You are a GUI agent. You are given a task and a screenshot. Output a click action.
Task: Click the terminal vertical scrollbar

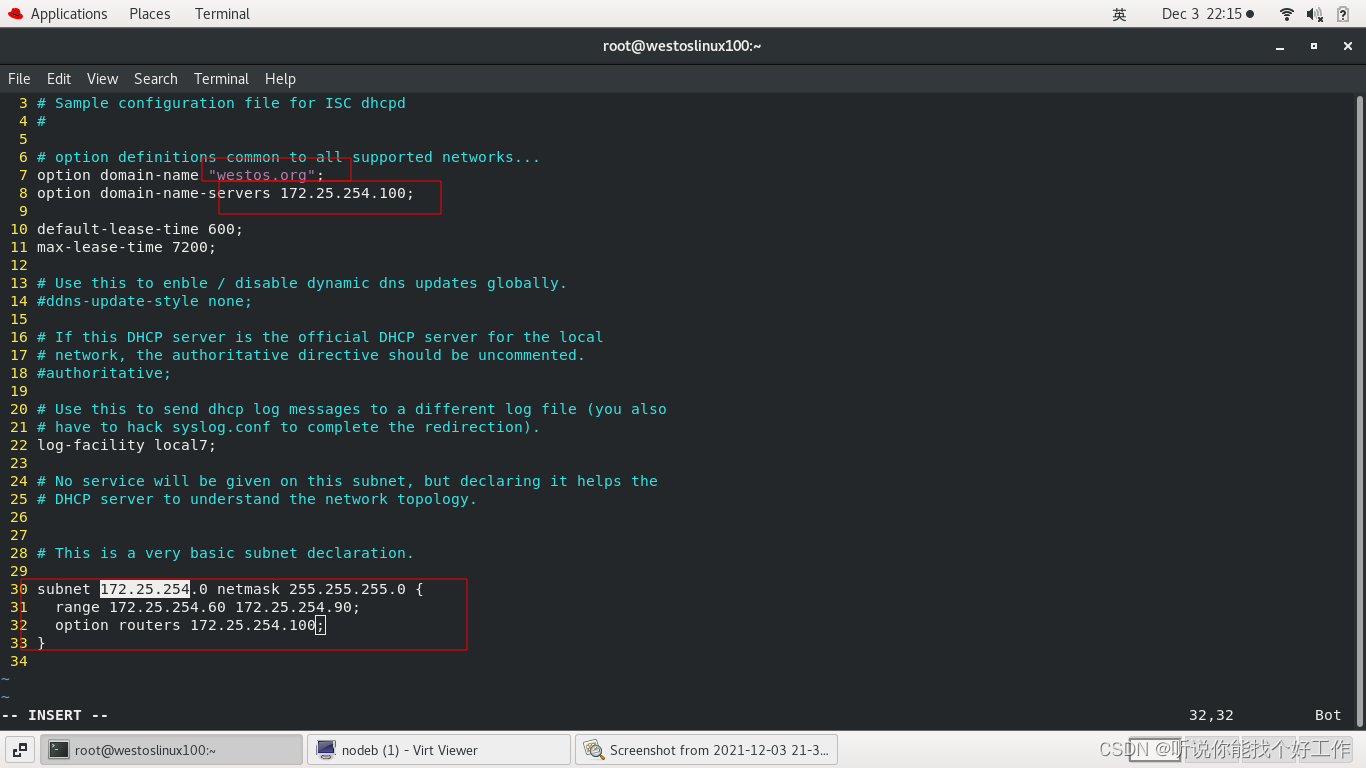coord(1360,410)
